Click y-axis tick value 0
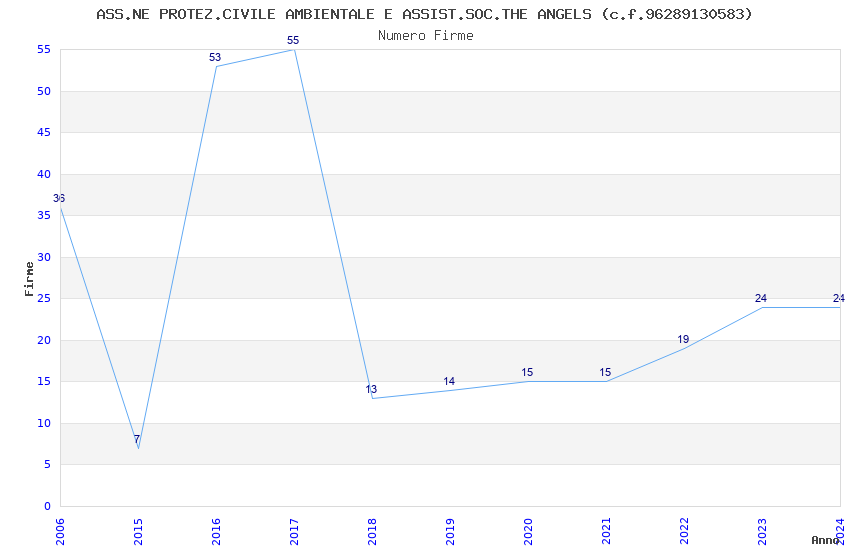Viewport: 850px width, 550px height. point(48,506)
